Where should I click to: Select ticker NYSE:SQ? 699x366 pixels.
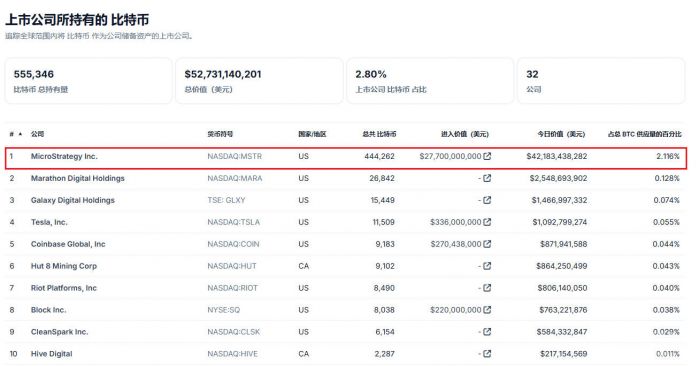pos(223,310)
